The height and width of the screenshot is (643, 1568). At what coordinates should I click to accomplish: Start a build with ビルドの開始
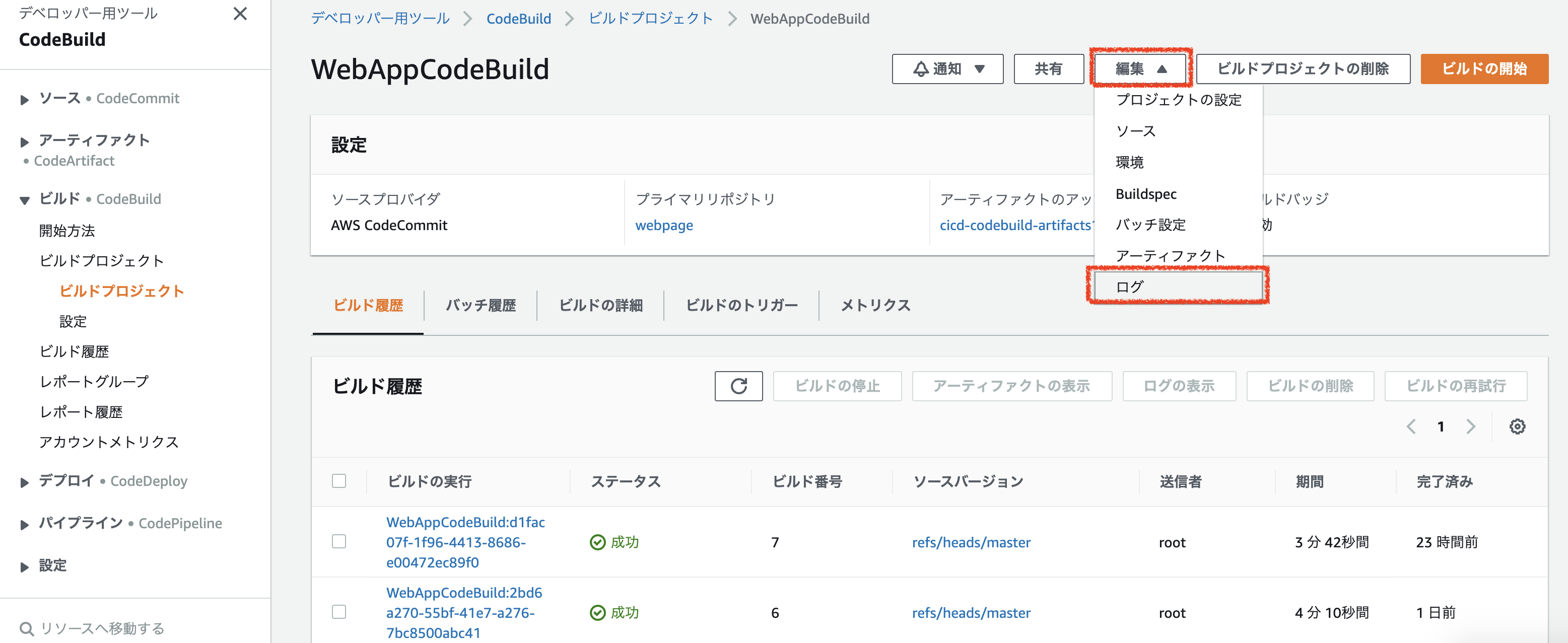[1484, 69]
